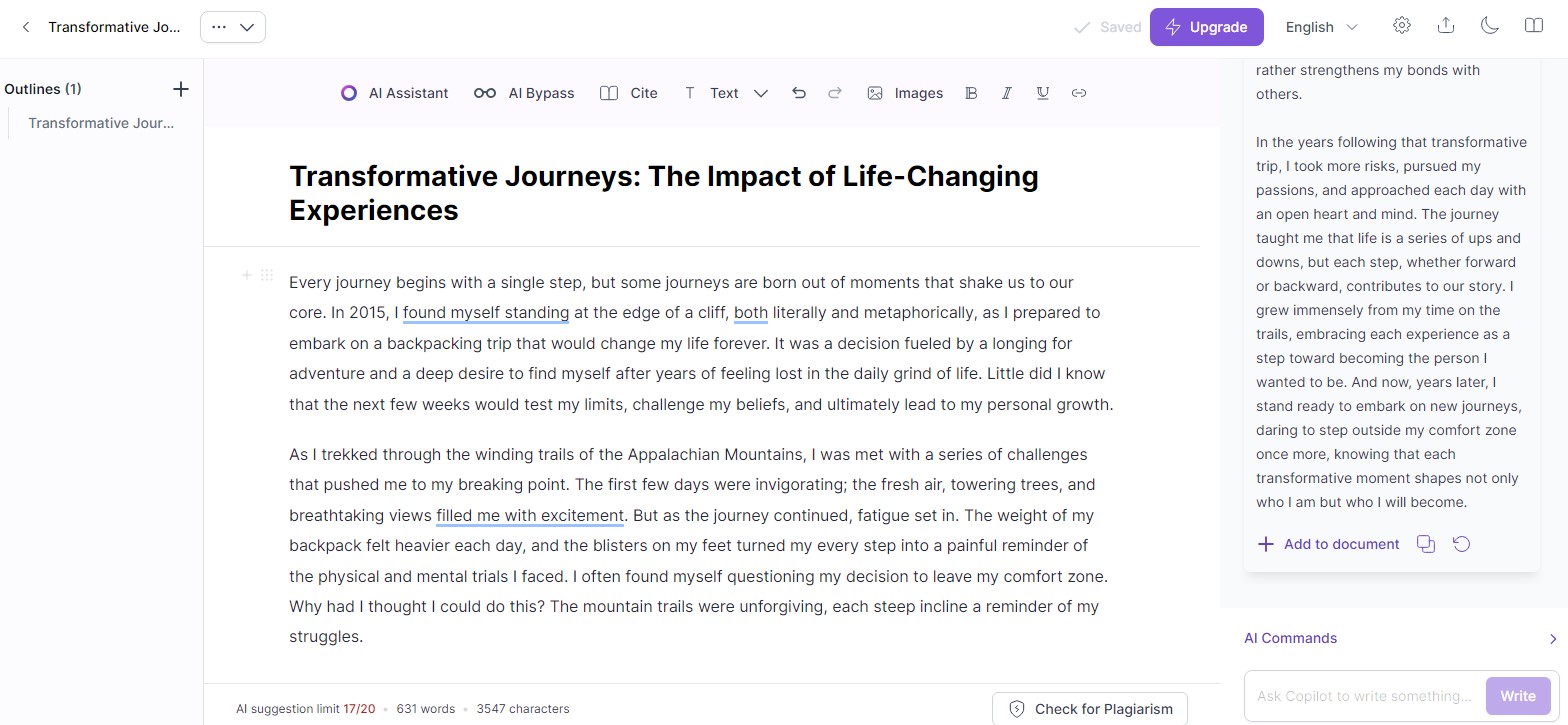The width and height of the screenshot is (1568, 725).
Task: Click the Transformative Jo... document name
Action: click(115, 27)
